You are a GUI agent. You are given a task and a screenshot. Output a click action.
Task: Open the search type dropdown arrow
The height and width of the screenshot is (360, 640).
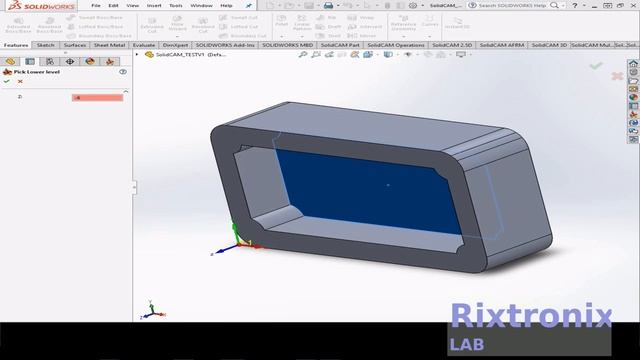click(x=563, y=6)
